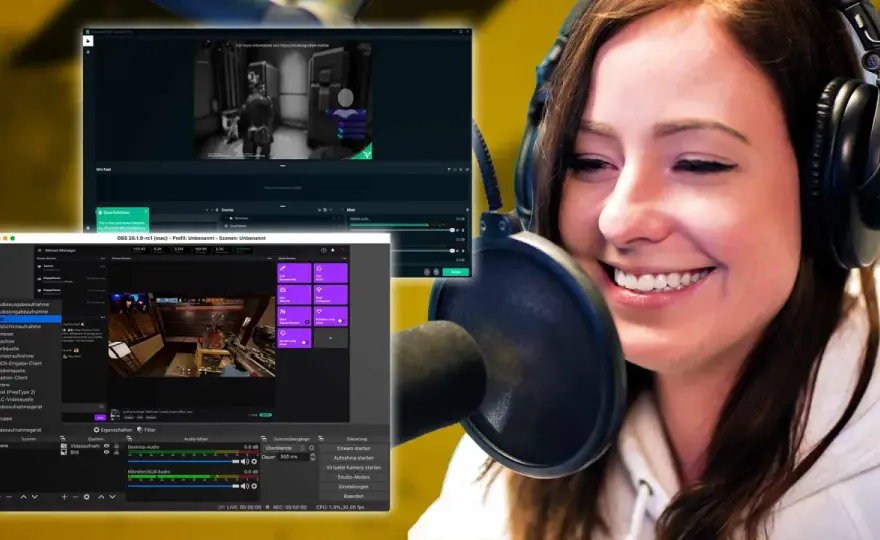Screen dimensions: 880x540
Task: Click the help icon in Stream Manager
Action: [x=323, y=250]
